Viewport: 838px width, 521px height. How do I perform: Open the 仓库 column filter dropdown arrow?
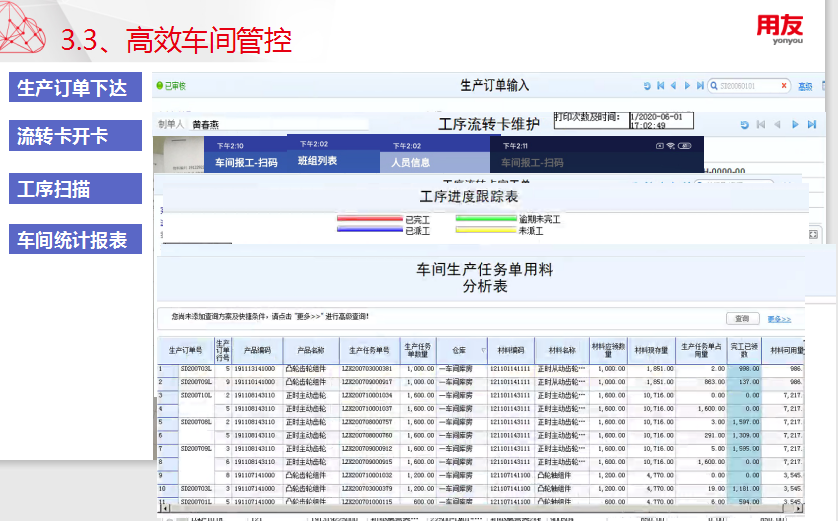pos(483,351)
